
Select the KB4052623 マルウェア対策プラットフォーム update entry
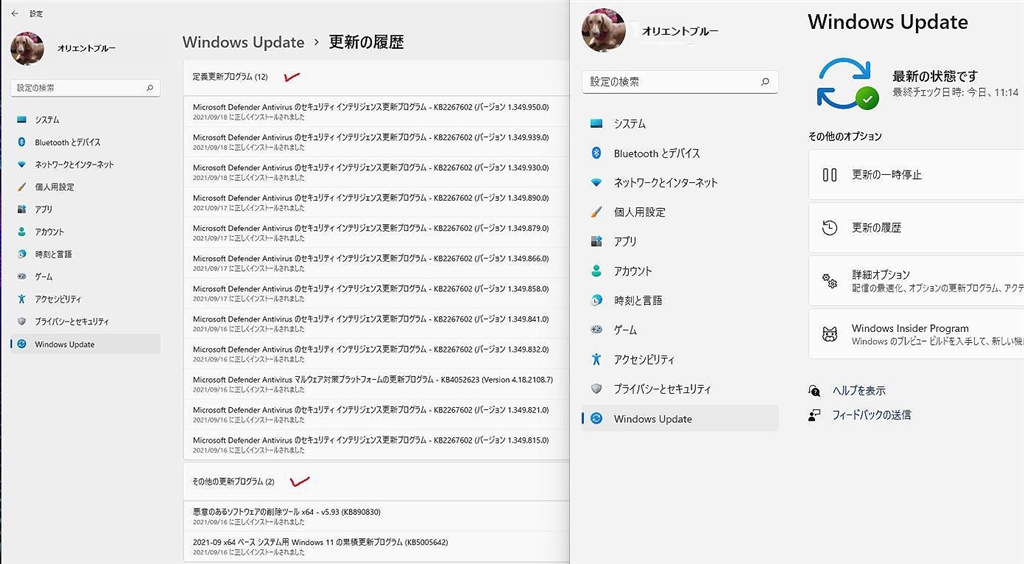pos(376,384)
